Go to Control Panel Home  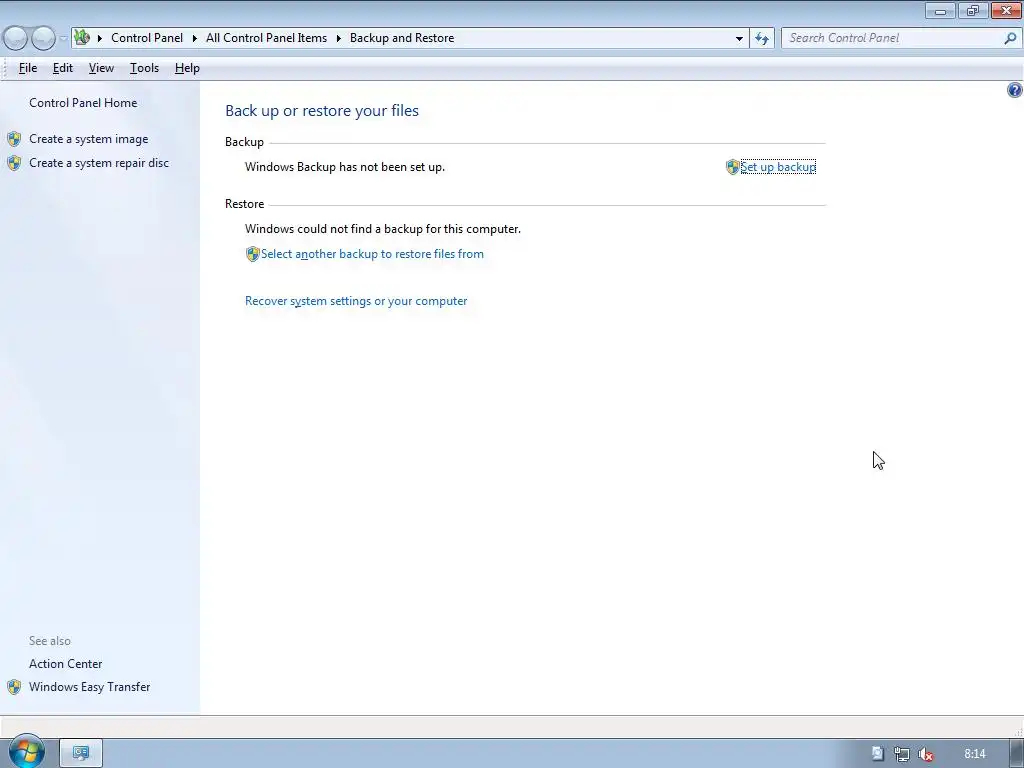point(83,103)
